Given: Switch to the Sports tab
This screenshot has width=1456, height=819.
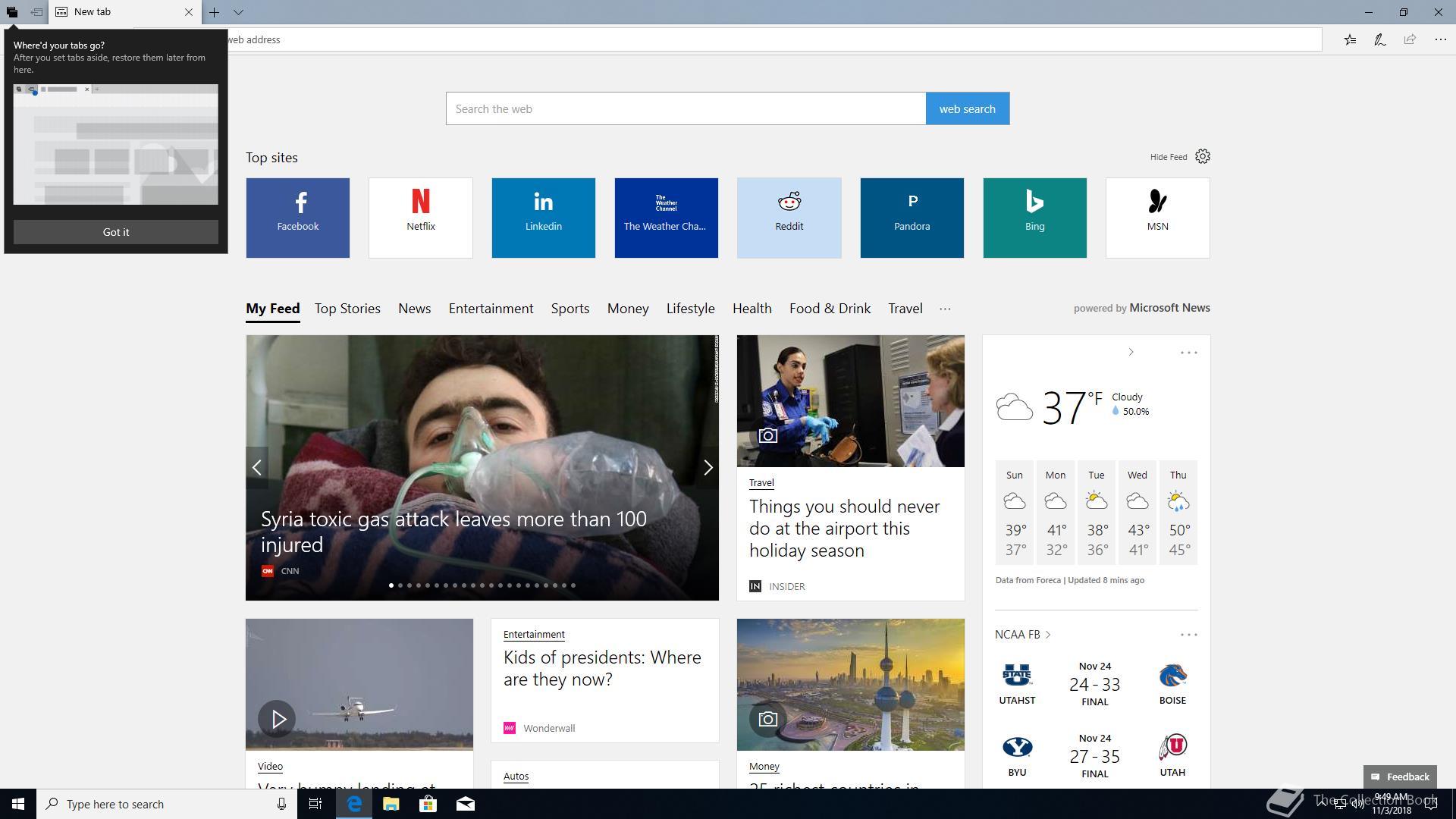Looking at the screenshot, I should tap(570, 309).
